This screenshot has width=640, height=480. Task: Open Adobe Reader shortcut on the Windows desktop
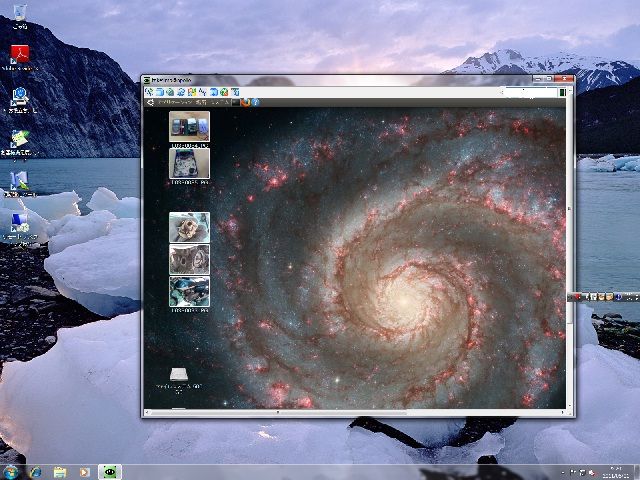point(20,54)
